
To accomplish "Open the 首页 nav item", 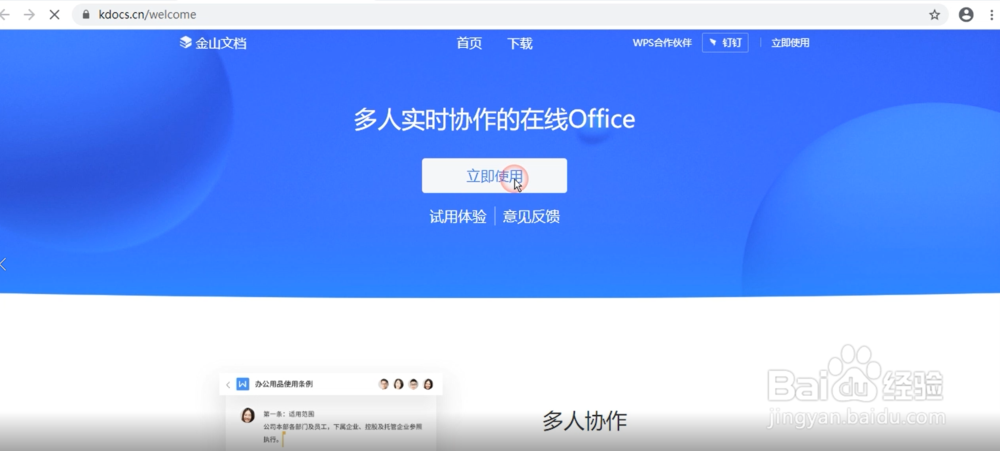I will (x=469, y=43).
